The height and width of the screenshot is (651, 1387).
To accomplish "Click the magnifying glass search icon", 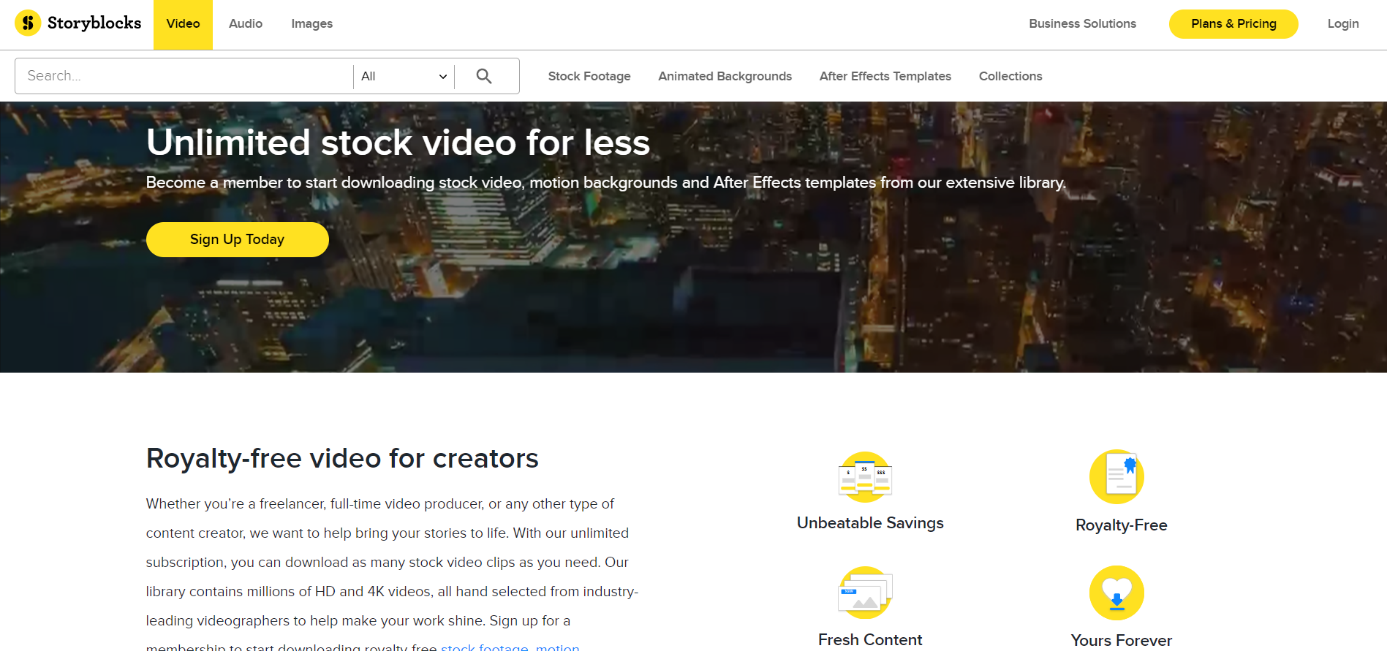I will pos(484,76).
